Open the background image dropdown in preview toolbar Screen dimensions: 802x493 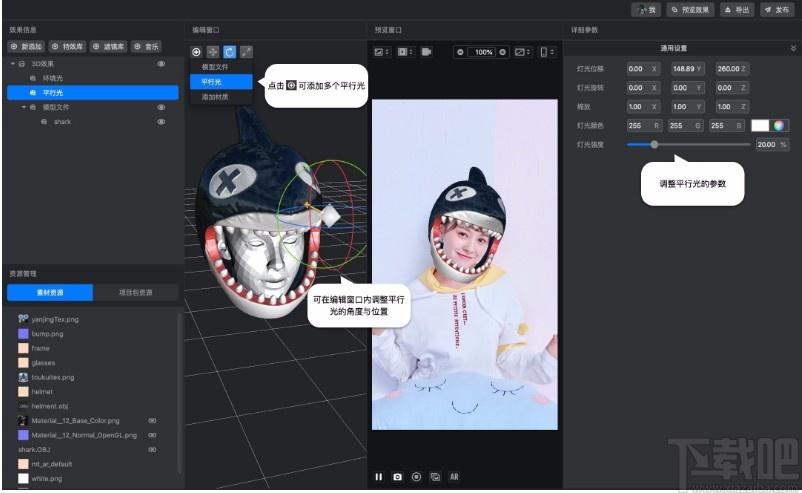point(382,52)
